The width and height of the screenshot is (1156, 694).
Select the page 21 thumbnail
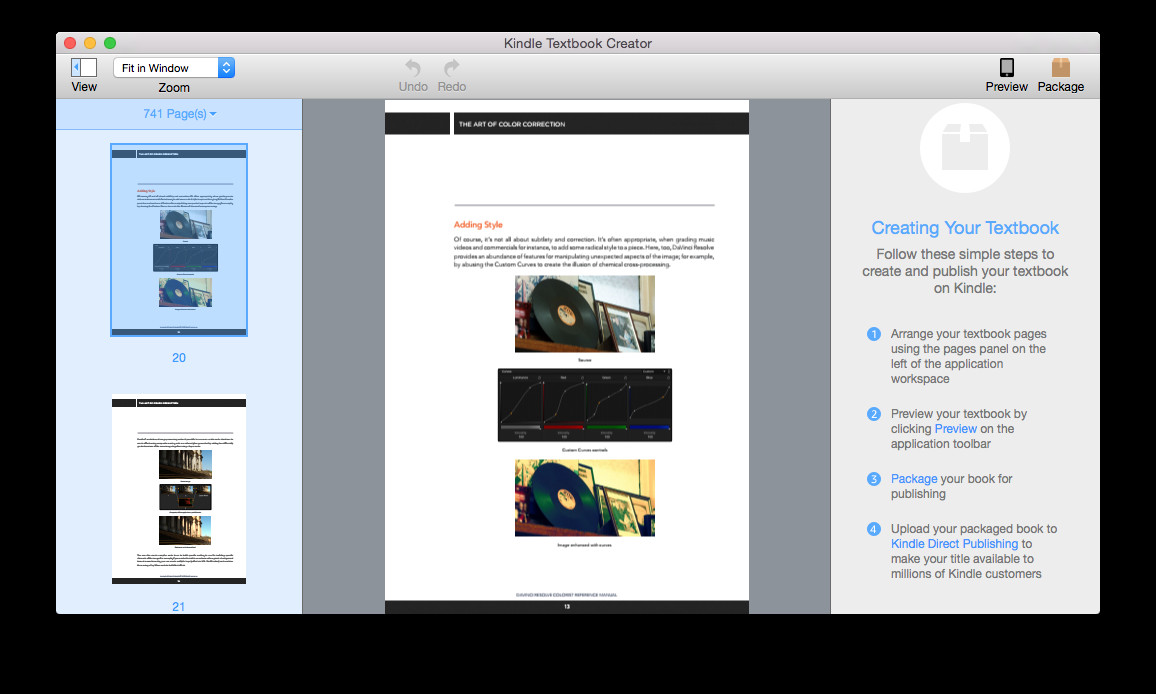[179, 489]
